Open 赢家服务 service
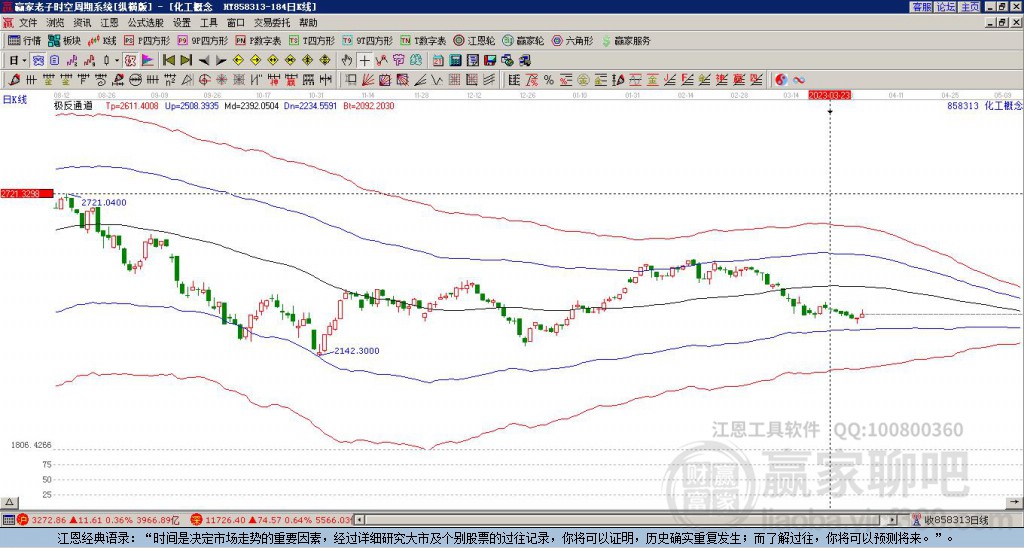Image resolution: width=1024 pixels, height=548 pixels. pyautogui.click(x=626, y=40)
